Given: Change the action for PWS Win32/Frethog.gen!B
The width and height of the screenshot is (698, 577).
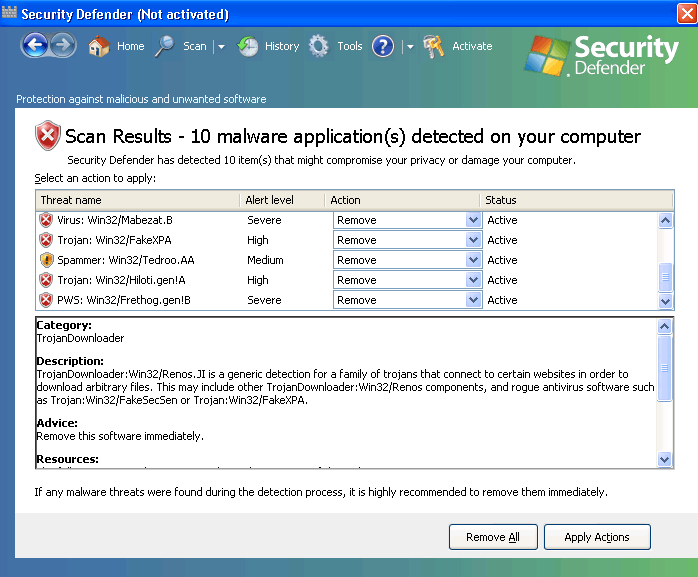Looking at the screenshot, I should pos(473,300).
